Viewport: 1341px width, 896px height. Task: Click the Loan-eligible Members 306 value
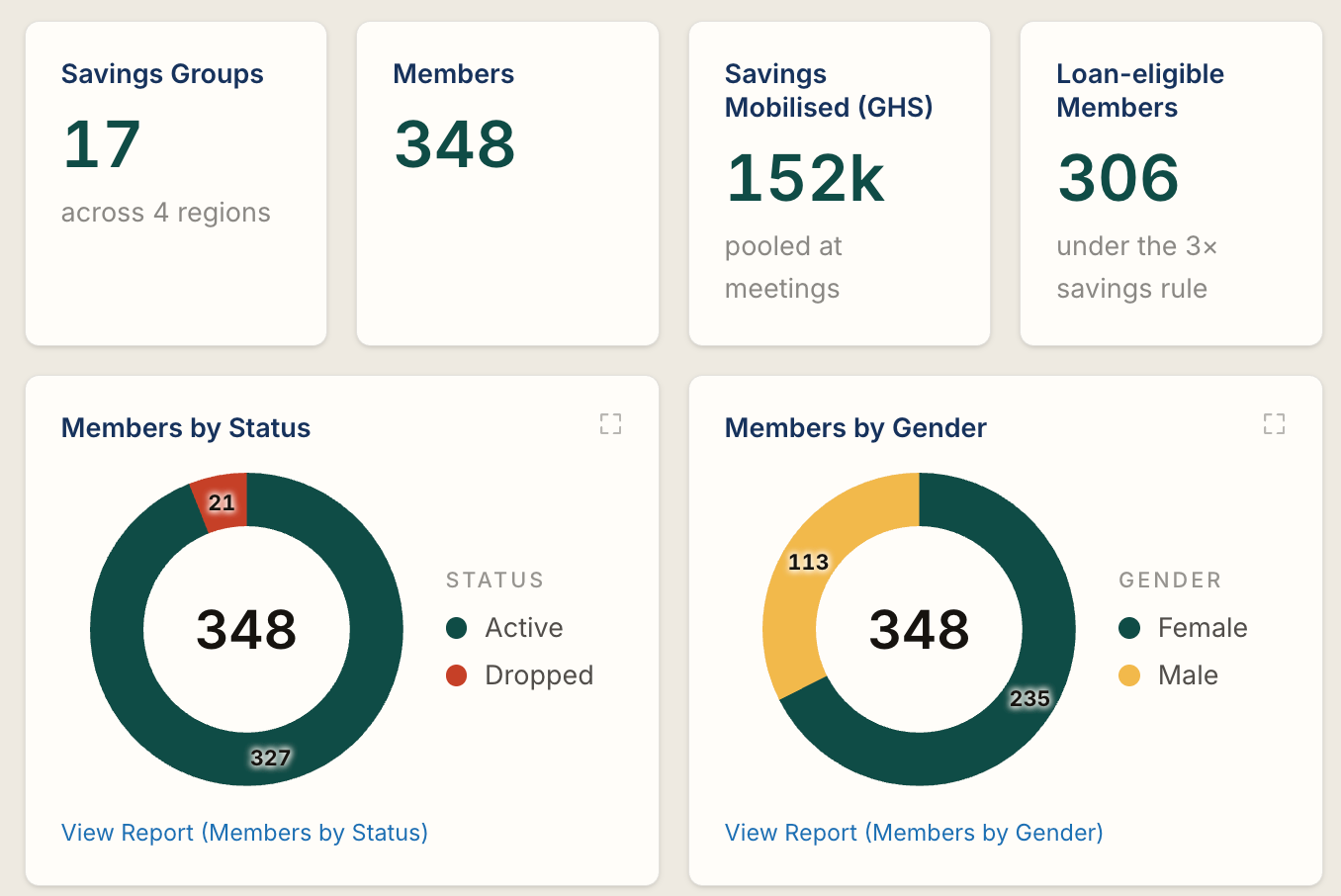(x=1118, y=178)
